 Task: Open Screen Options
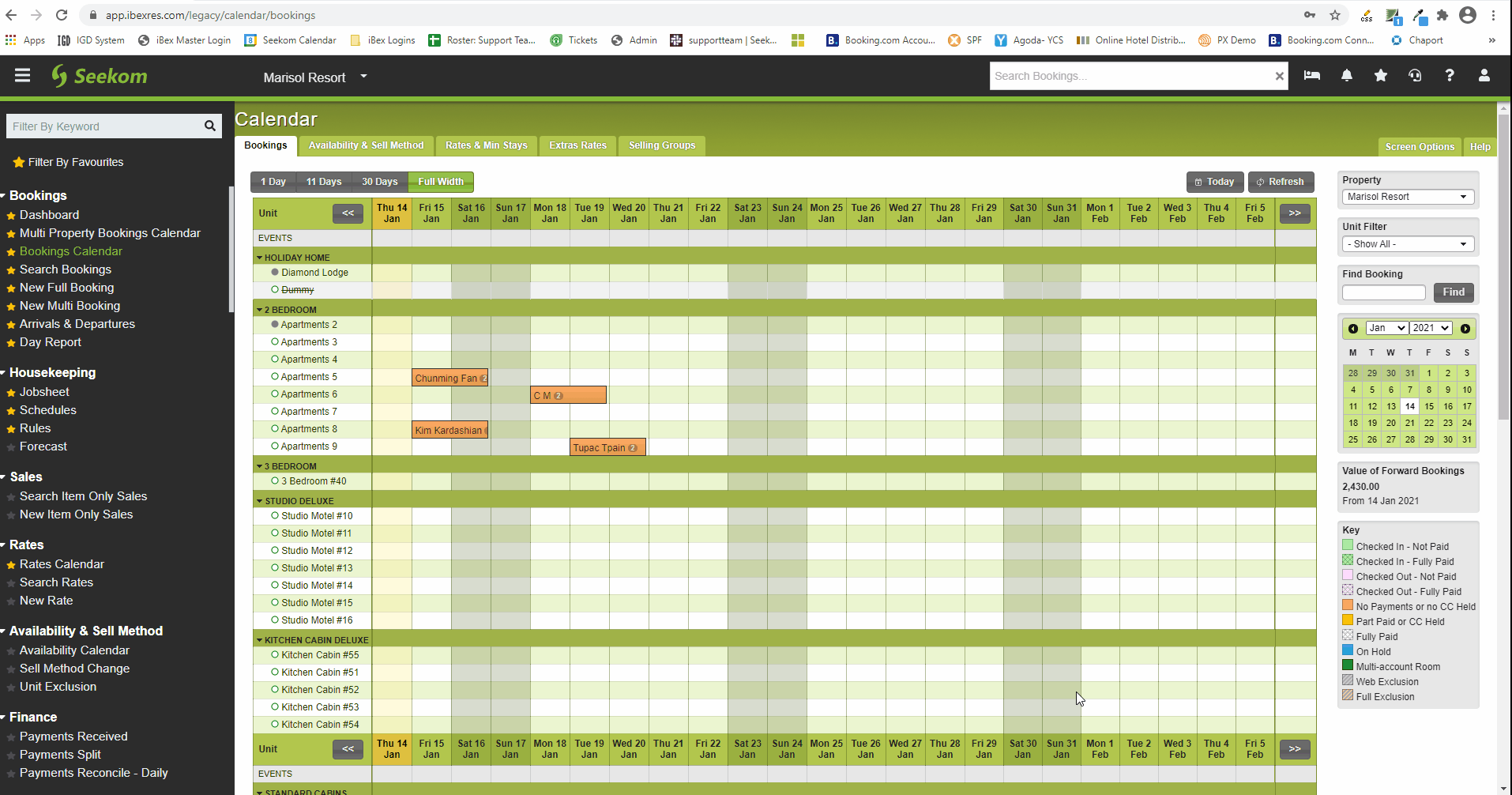point(1420,147)
